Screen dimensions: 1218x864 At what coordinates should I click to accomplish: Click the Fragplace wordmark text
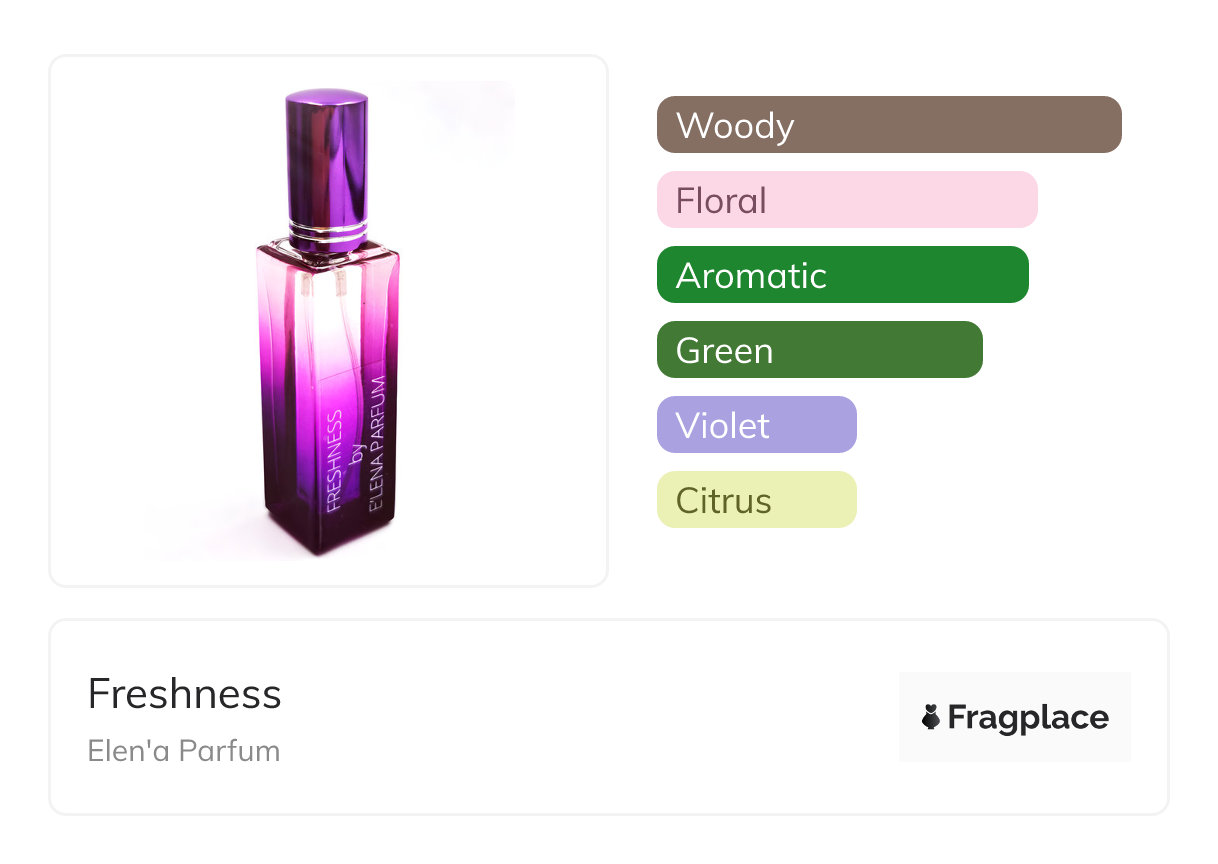[1028, 717]
